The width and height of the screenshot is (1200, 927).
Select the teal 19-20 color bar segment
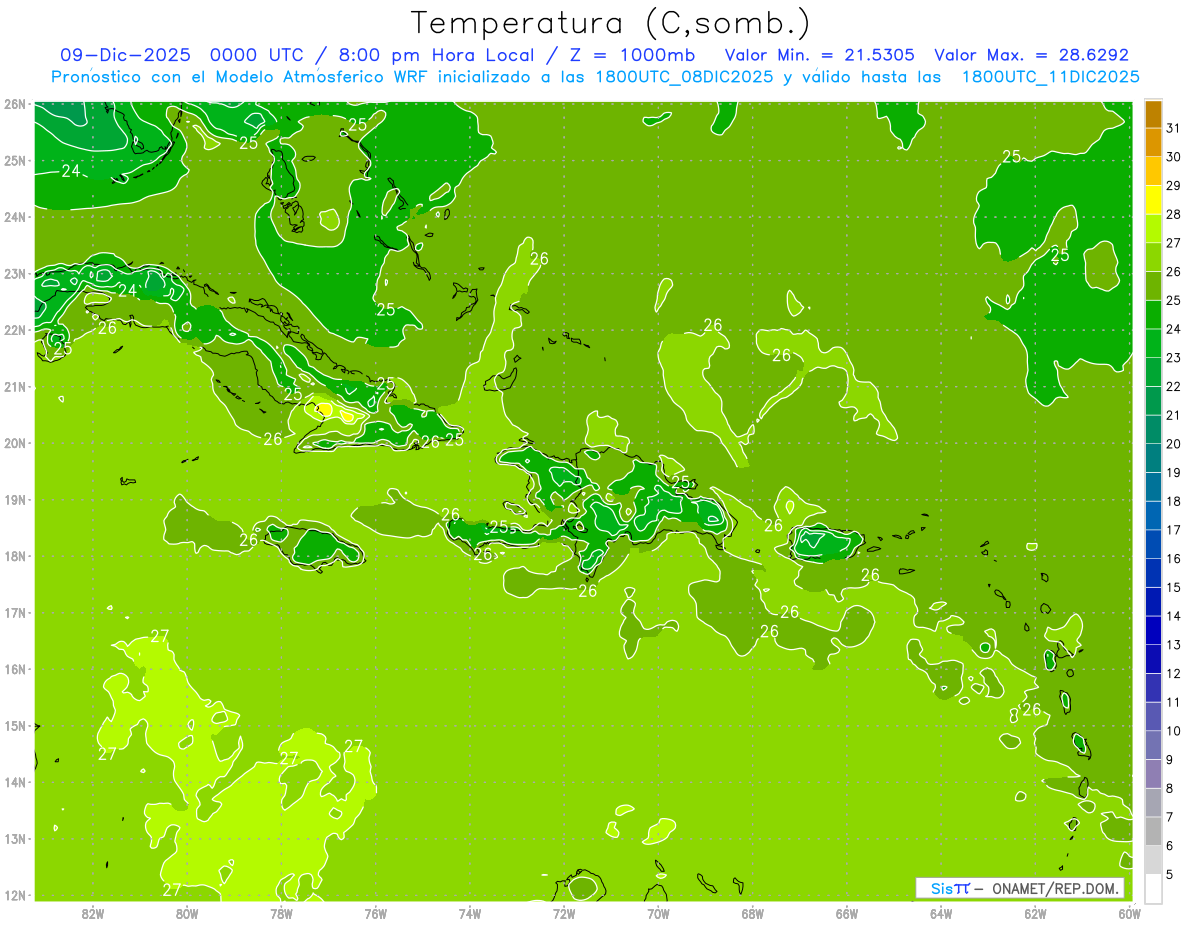click(x=1153, y=458)
